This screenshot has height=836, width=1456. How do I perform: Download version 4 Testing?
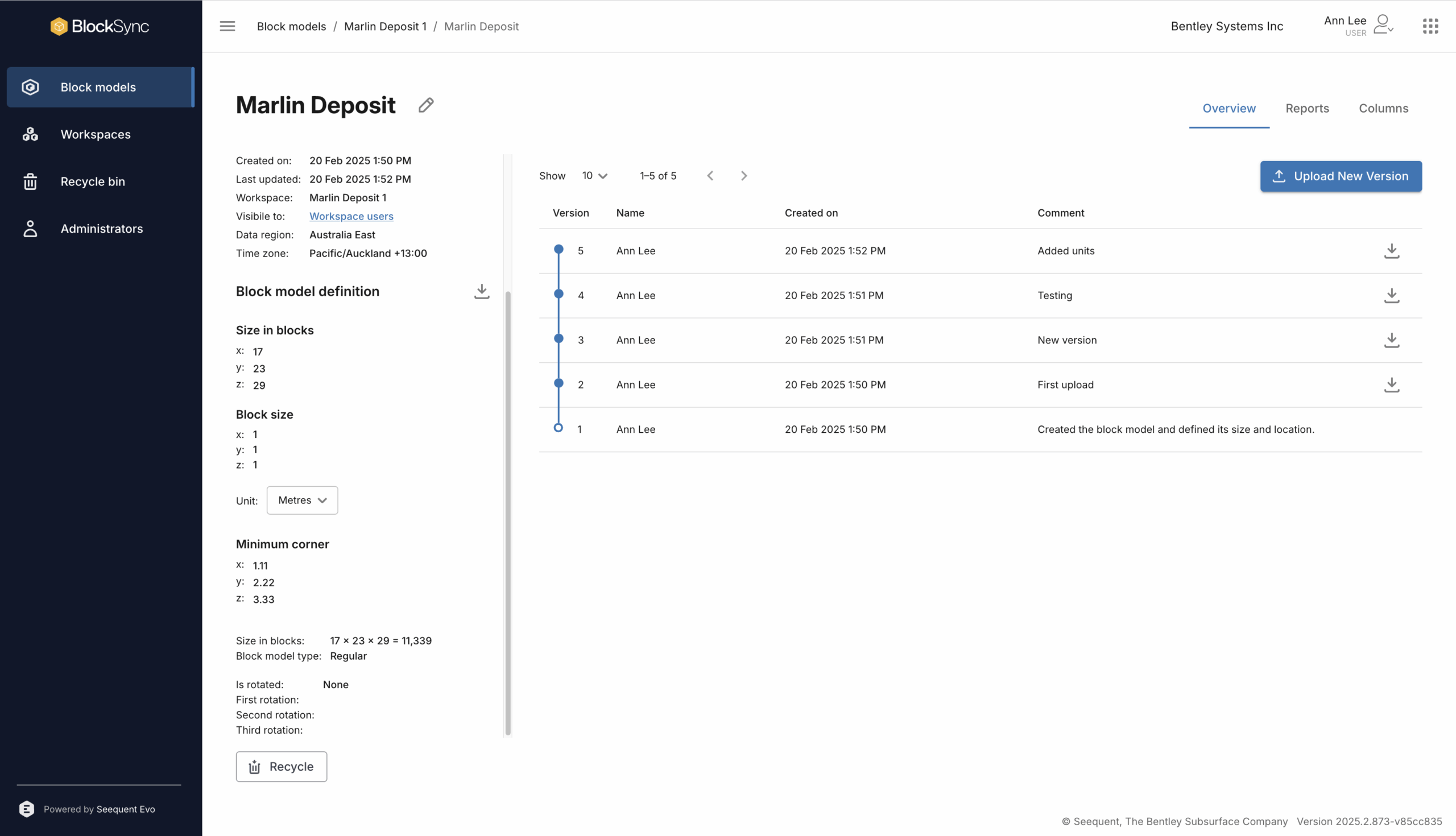coord(1391,295)
